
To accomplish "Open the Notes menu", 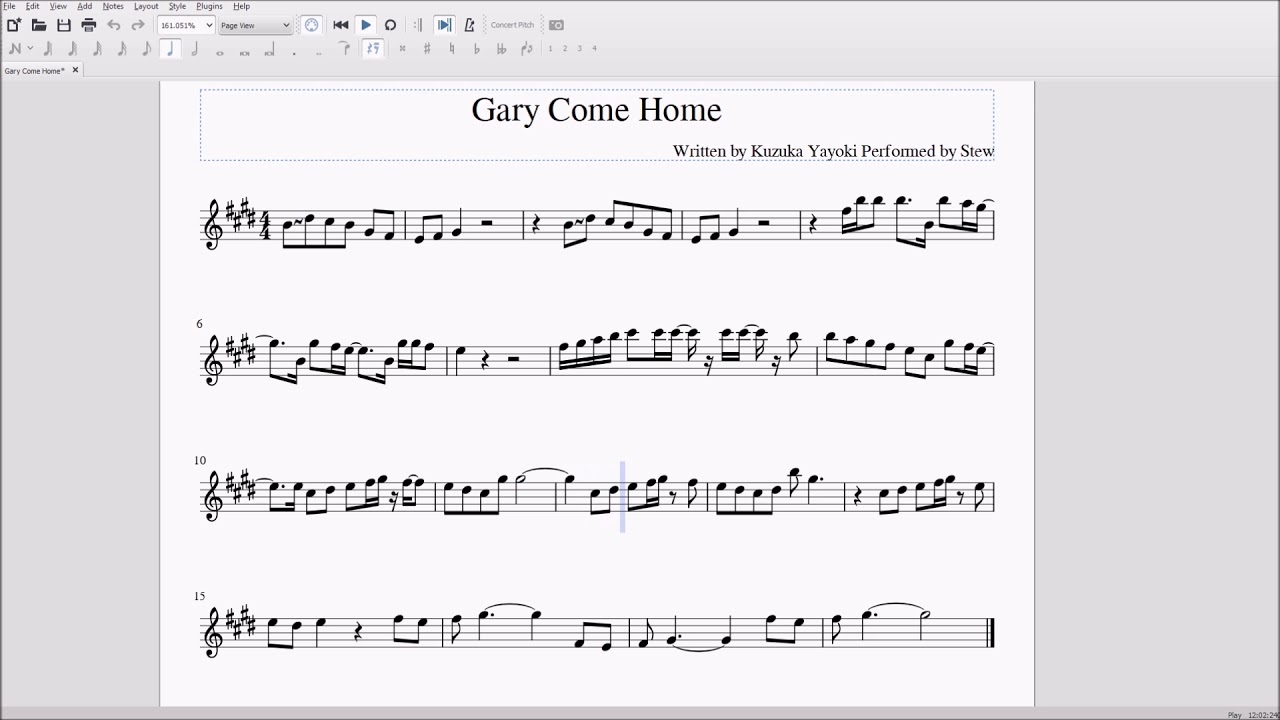I will (x=113, y=6).
